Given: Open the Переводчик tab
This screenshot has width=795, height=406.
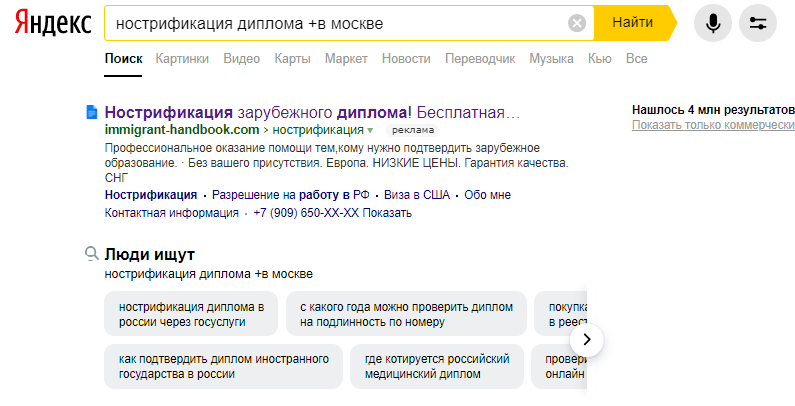Looking at the screenshot, I should pyautogui.click(x=480, y=59).
